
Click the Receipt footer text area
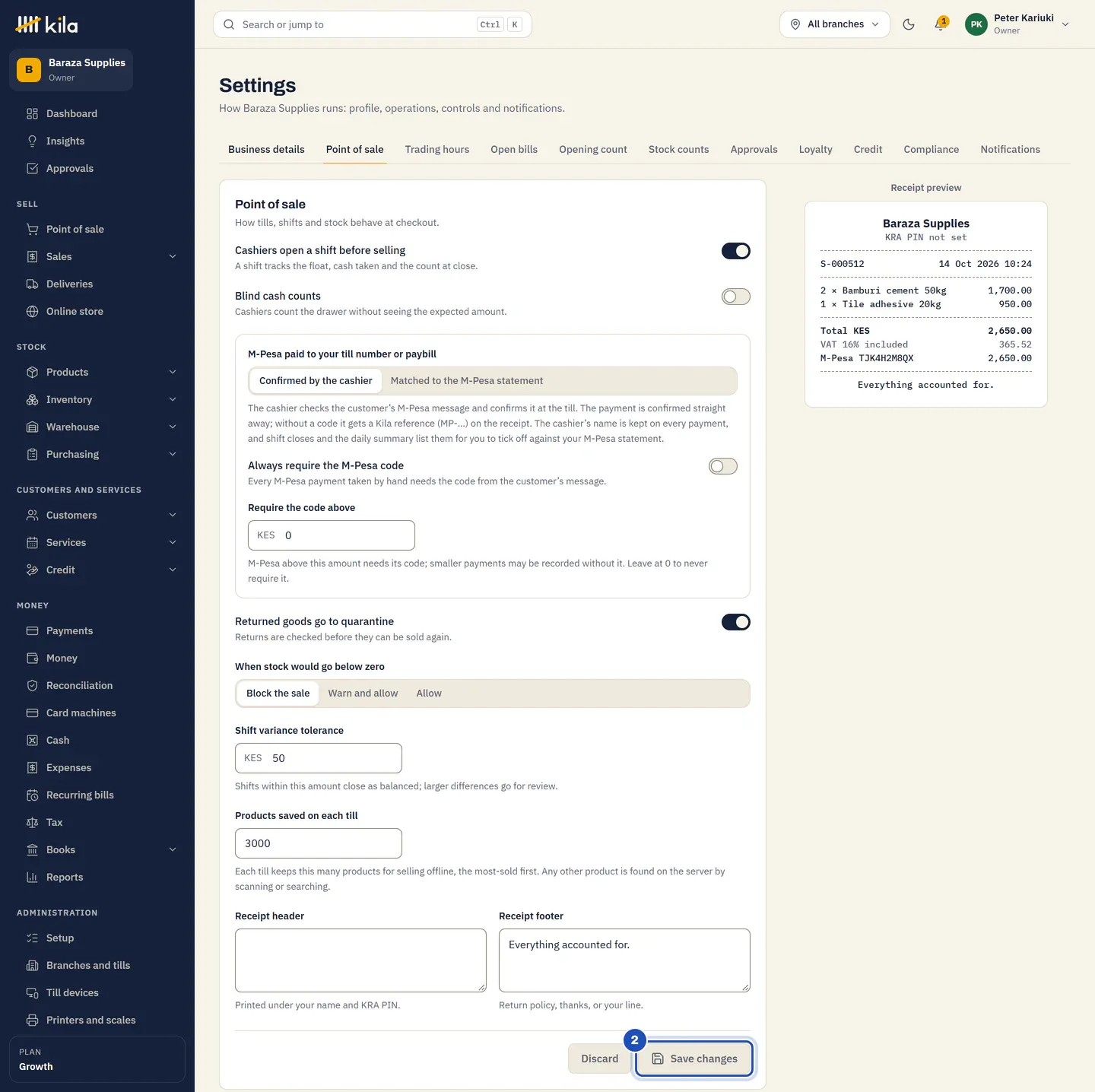click(x=624, y=960)
